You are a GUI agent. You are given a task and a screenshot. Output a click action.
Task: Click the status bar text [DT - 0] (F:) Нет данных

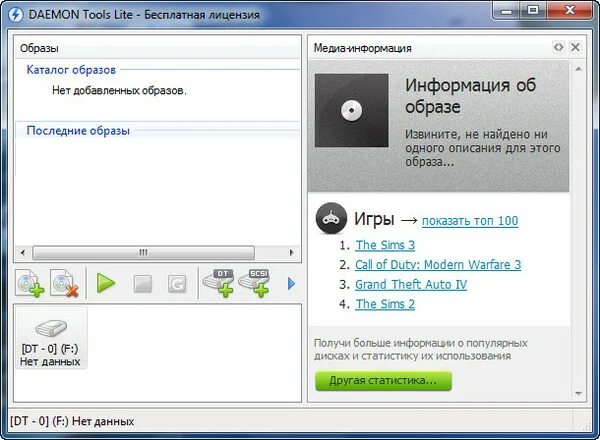pos(72,421)
